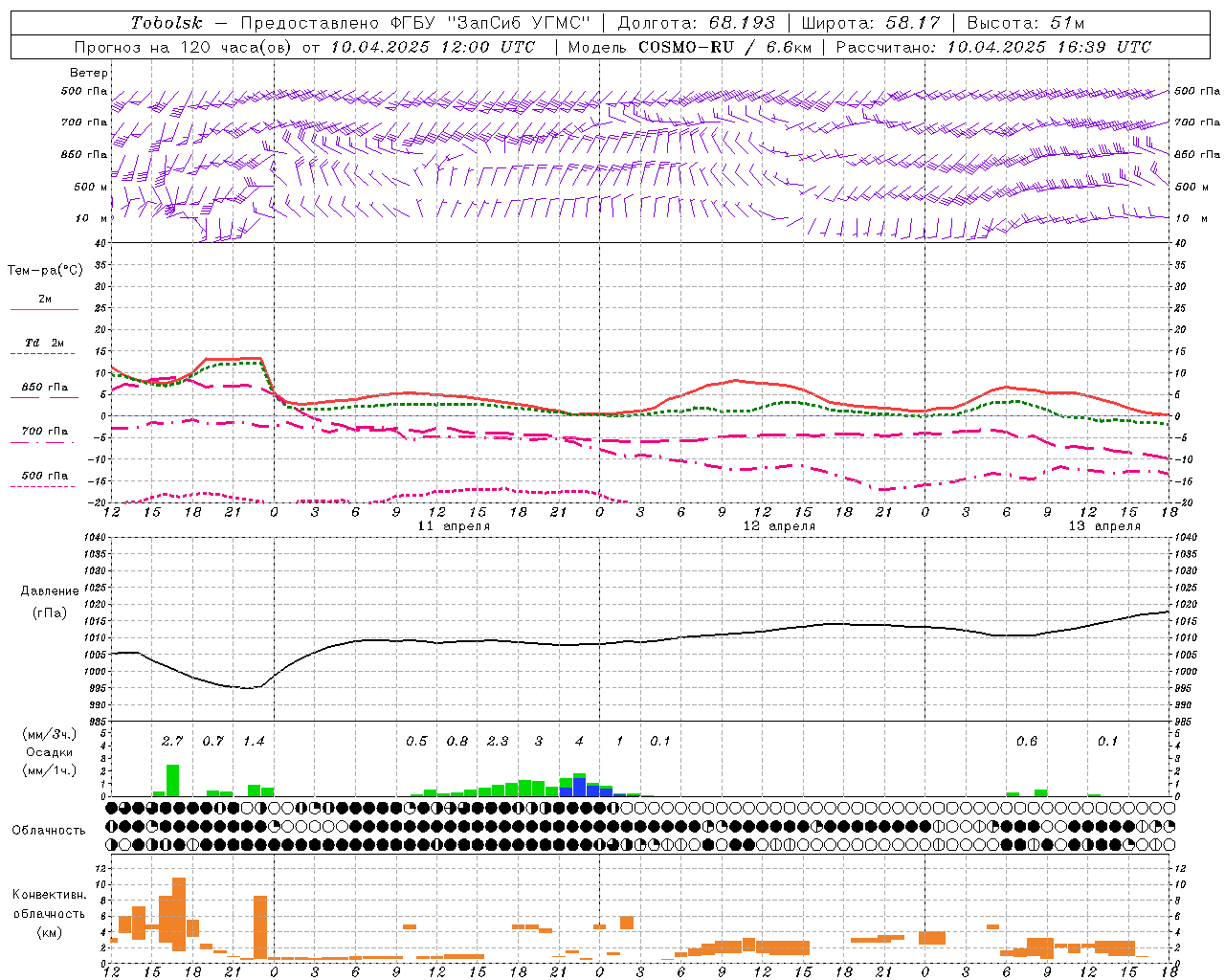Click the '0.5' precipitation value
Screen dimensions: 1225x980
point(416,741)
